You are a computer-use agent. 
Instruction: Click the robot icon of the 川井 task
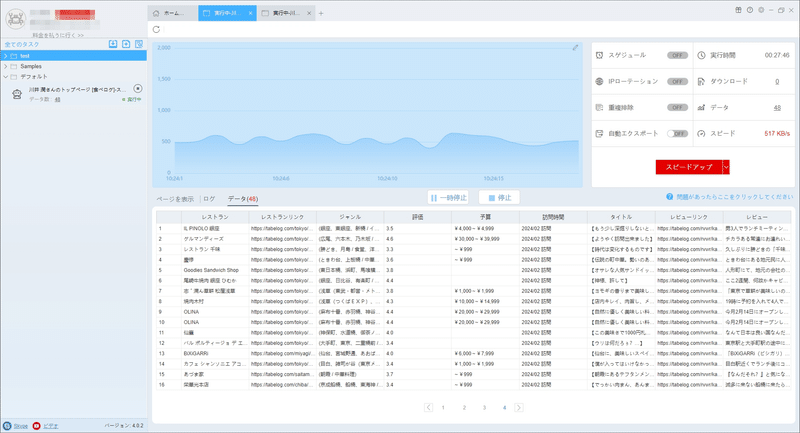[x=17, y=94]
